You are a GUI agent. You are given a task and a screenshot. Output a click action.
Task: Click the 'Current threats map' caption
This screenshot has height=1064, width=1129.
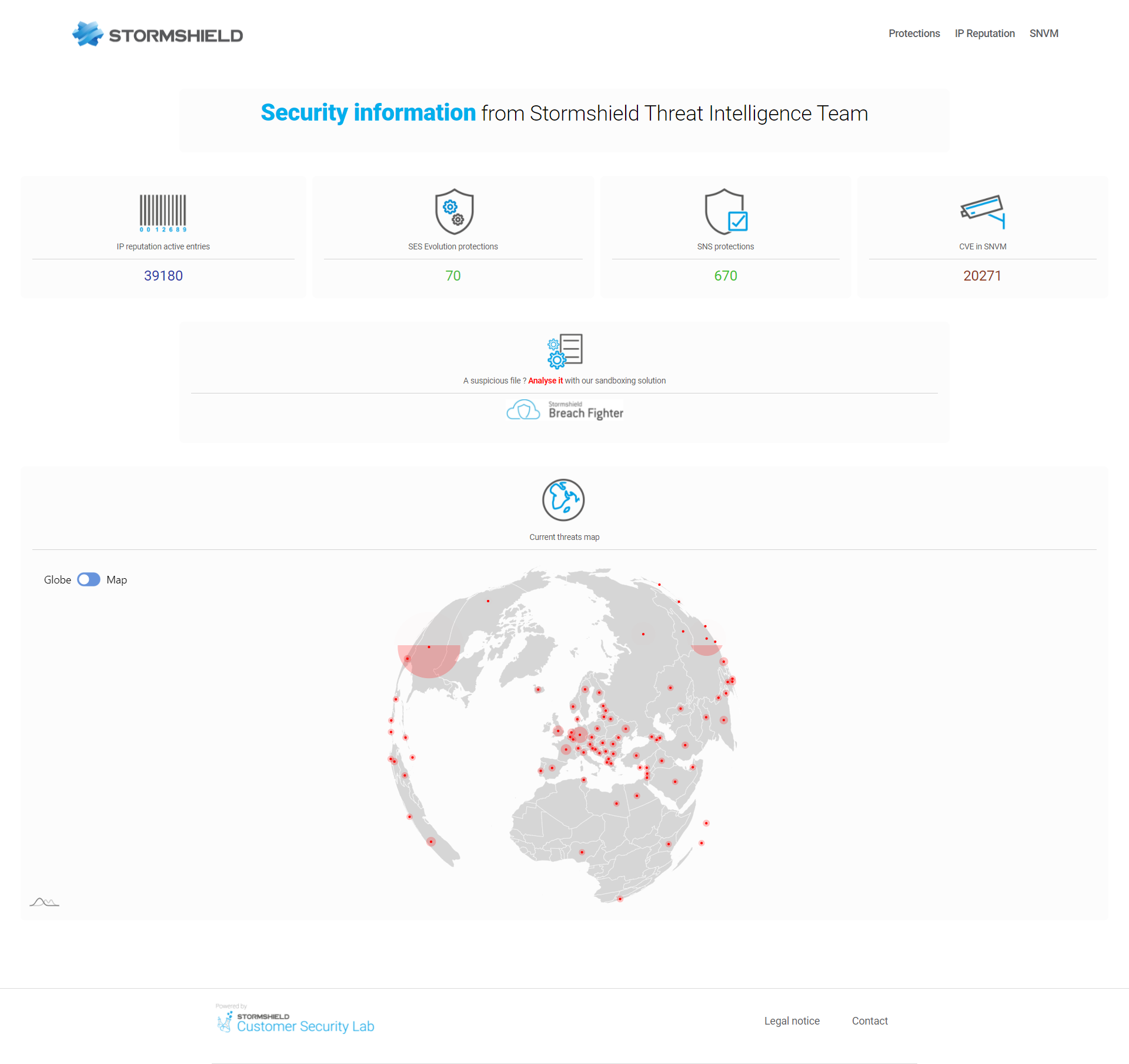(564, 537)
